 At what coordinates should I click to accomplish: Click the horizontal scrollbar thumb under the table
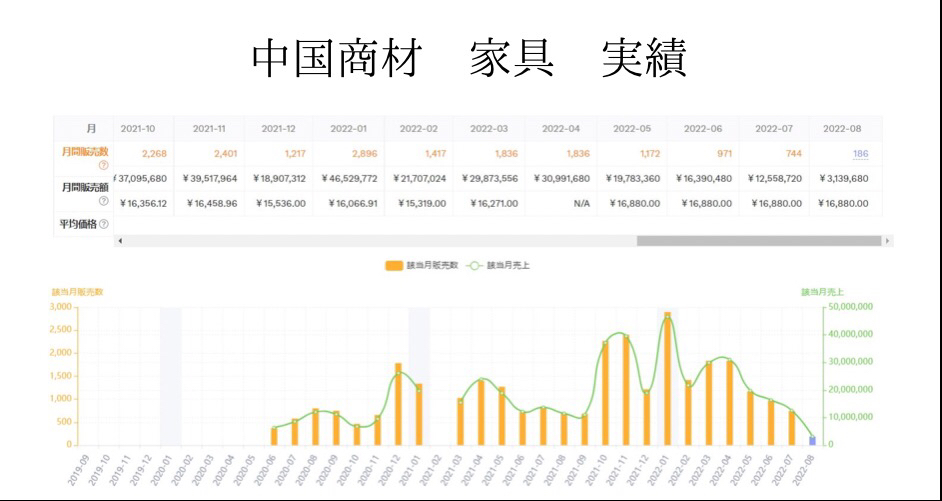coord(758,241)
